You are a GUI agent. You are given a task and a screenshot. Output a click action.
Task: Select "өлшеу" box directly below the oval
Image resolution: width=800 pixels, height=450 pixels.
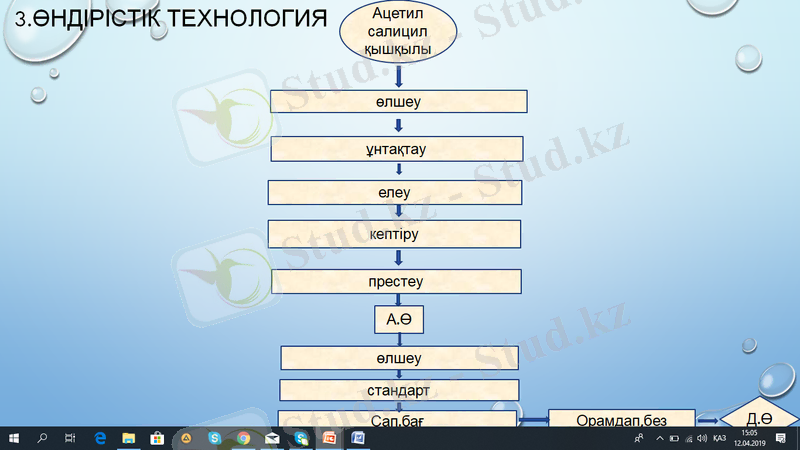pos(398,102)
